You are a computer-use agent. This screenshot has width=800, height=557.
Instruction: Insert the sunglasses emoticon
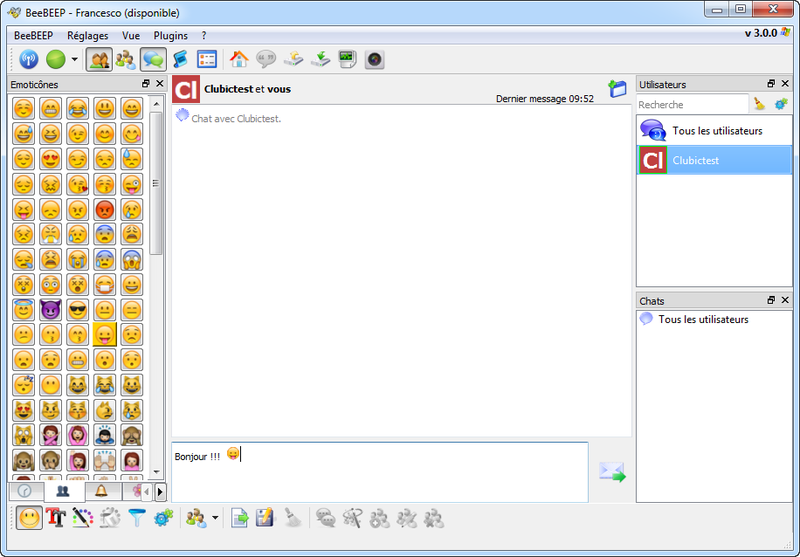tap(78, 310)
